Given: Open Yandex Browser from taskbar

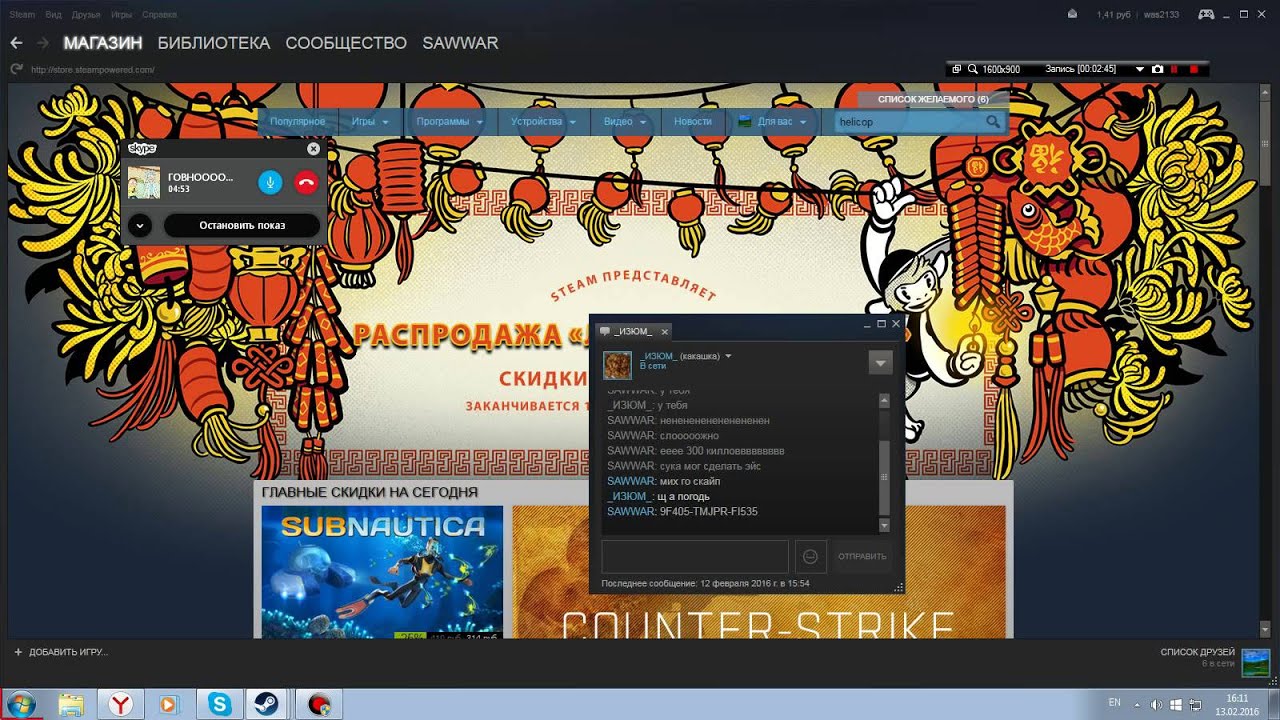Looking at the screenshot, I should pos(121,704).
